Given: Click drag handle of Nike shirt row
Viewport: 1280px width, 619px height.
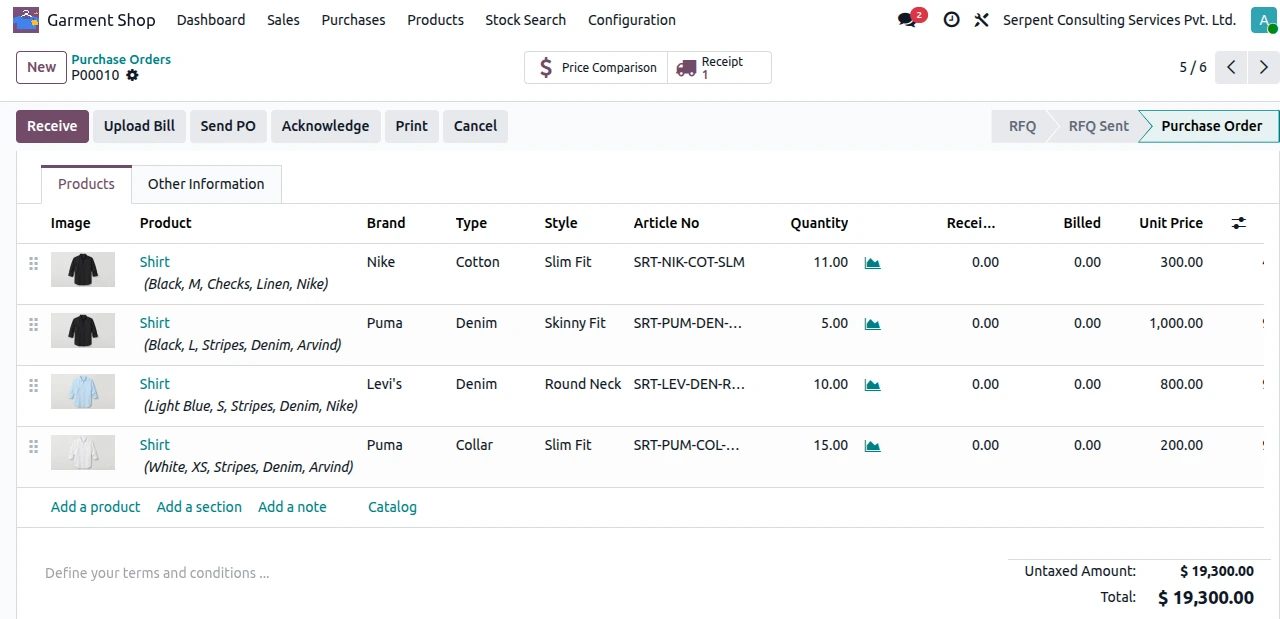Looking at the screenshot, I should click(33, 263).
